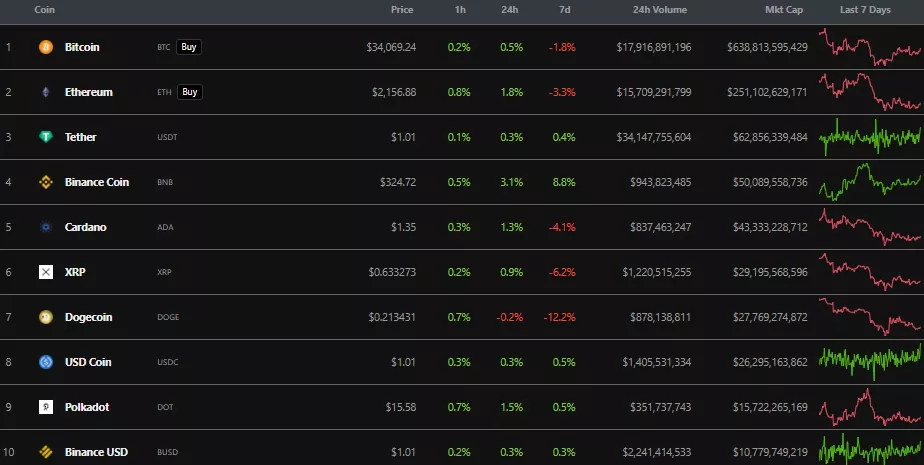Open Binance Coin's 7-day sparkline chart
Screen dimensions: 924x465
click(x=870, y=182)
